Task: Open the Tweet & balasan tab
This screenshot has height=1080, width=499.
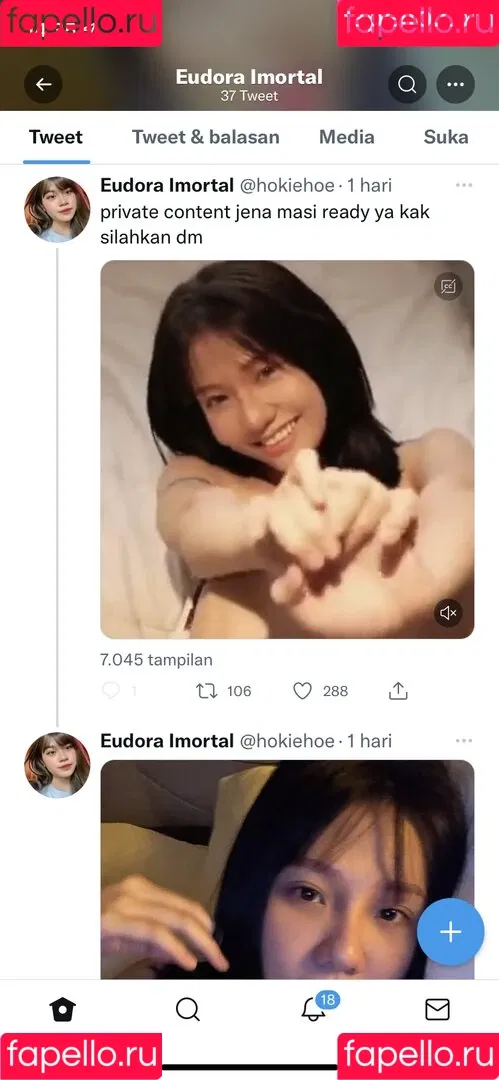Action: (x=205, y=137)
